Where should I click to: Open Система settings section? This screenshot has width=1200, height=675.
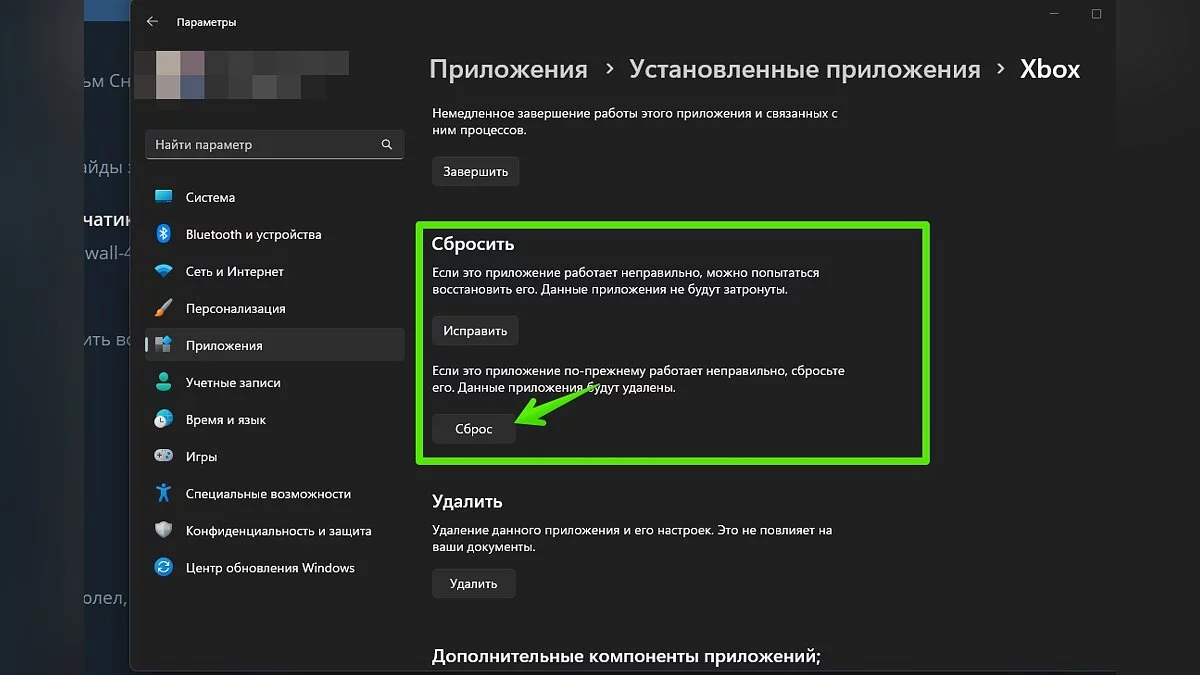point(275,197)
